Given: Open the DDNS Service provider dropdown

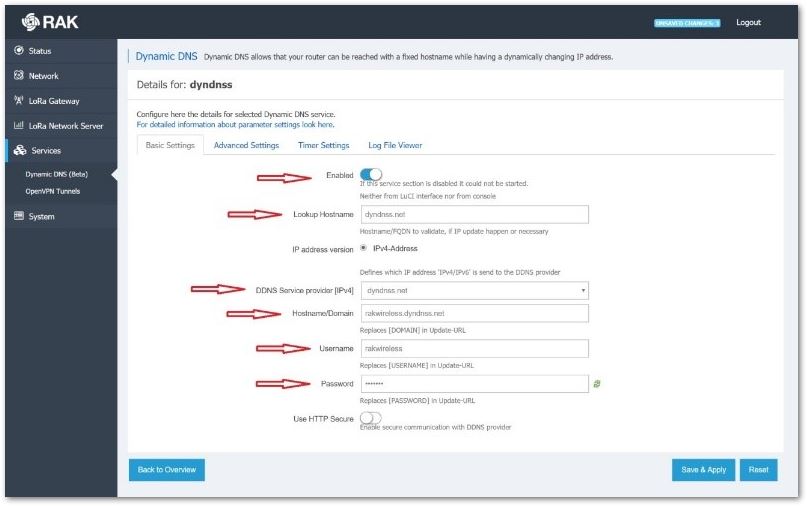Looking at the screenshot, I should click(x=474, y=291).
